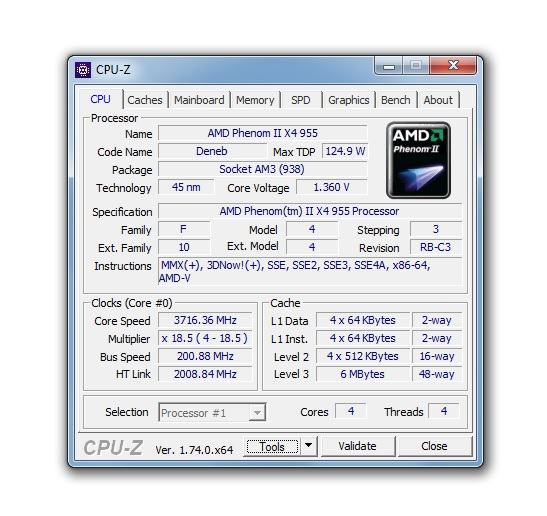547x516 pixels.
Task: Click the Level 3 associativity 48-way
Action: 437,374
